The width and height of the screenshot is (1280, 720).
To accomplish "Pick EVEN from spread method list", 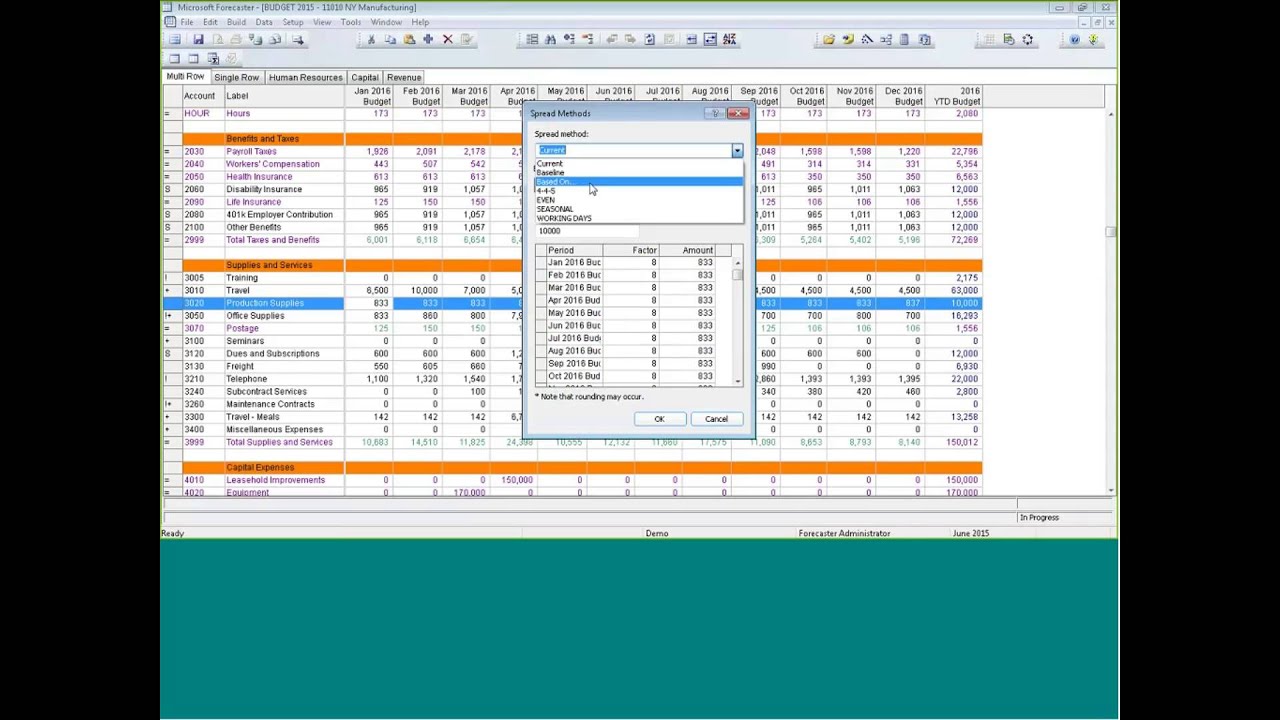I will pos(639,200).
